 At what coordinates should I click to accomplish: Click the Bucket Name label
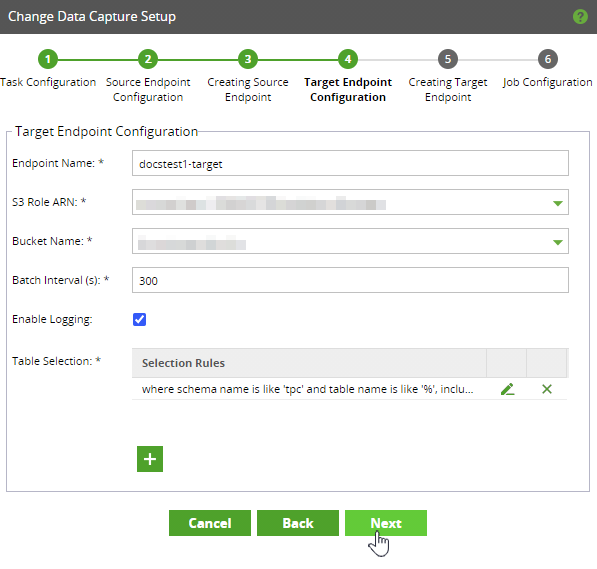coord(52,241)
